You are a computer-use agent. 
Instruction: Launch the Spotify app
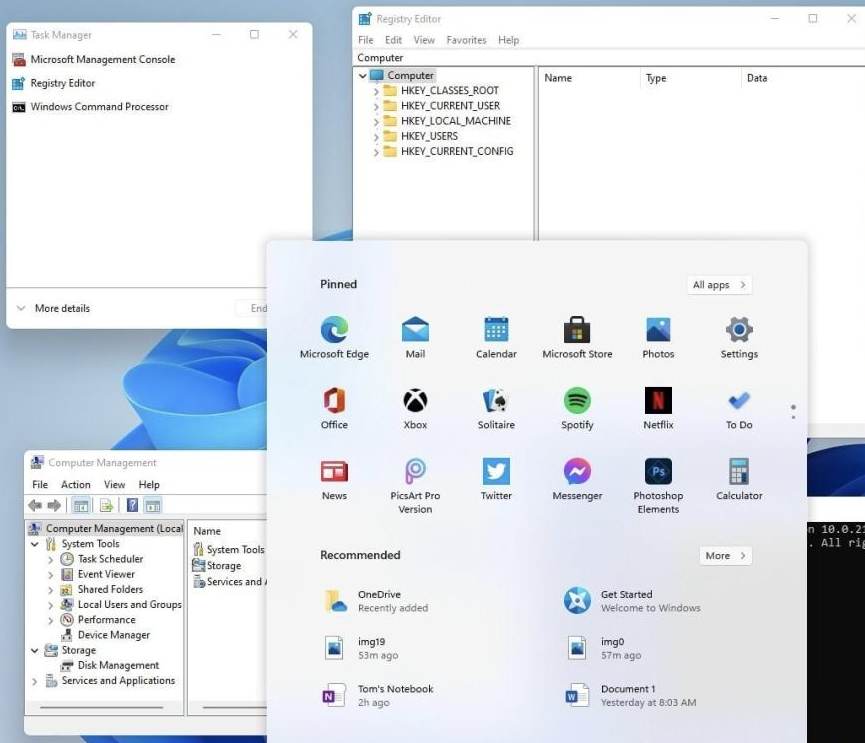click(577, 401)
